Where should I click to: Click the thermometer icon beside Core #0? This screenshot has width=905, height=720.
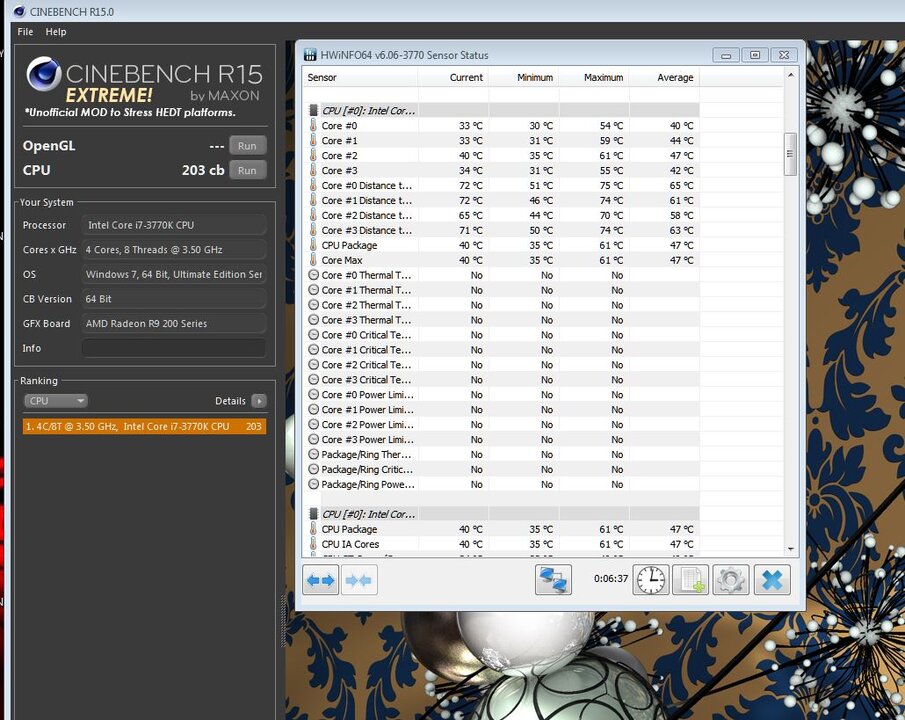(313, 125)
